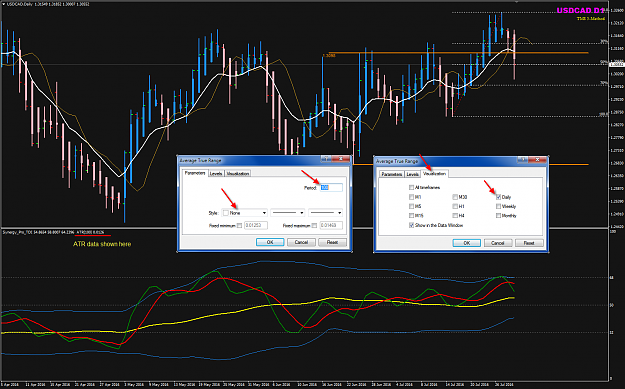The image size is (625, 389).
Task: Select the active Visualization tab in timeframes dialog
Action: [434, 174]
